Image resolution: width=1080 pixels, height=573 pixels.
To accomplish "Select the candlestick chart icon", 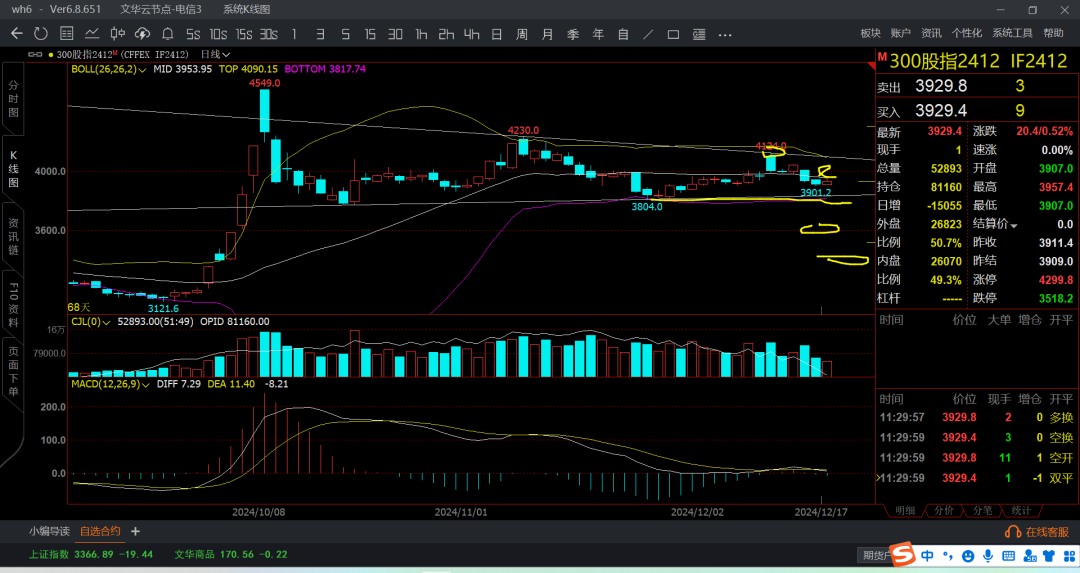I will click(116, 34).
